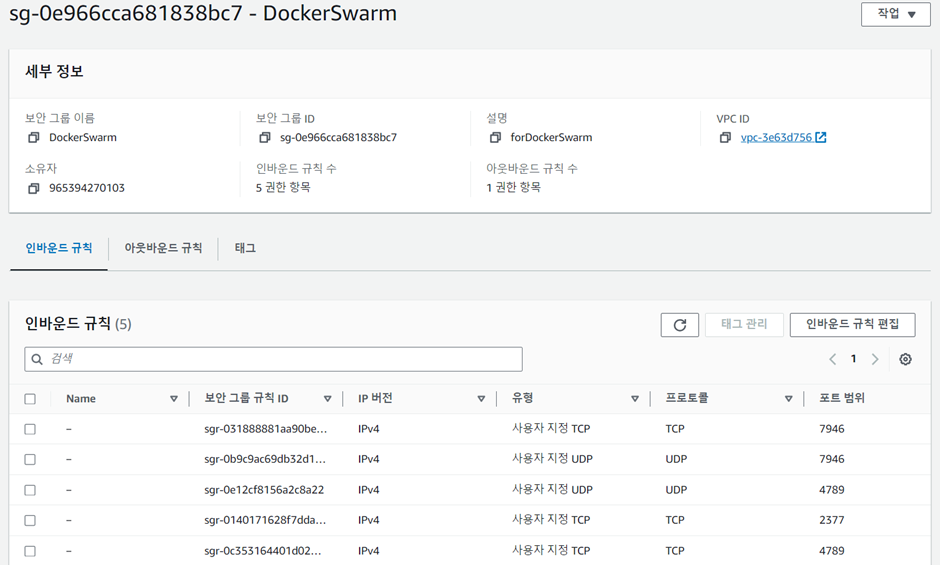The height and width of the screenshot is (565, 940).
Task: Check the TCP 2377 rule row
Action: (30, 520)
